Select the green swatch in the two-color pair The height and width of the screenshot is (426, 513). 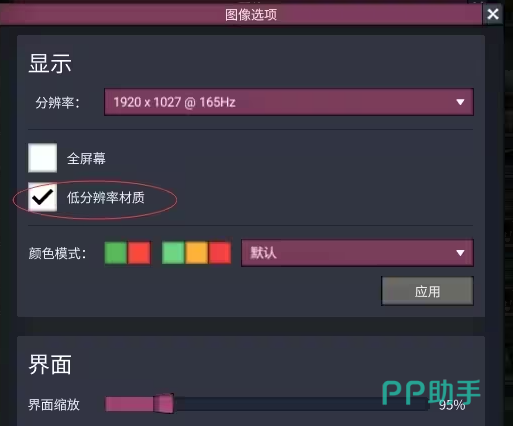pyautogui.click(x=116, y=253)
